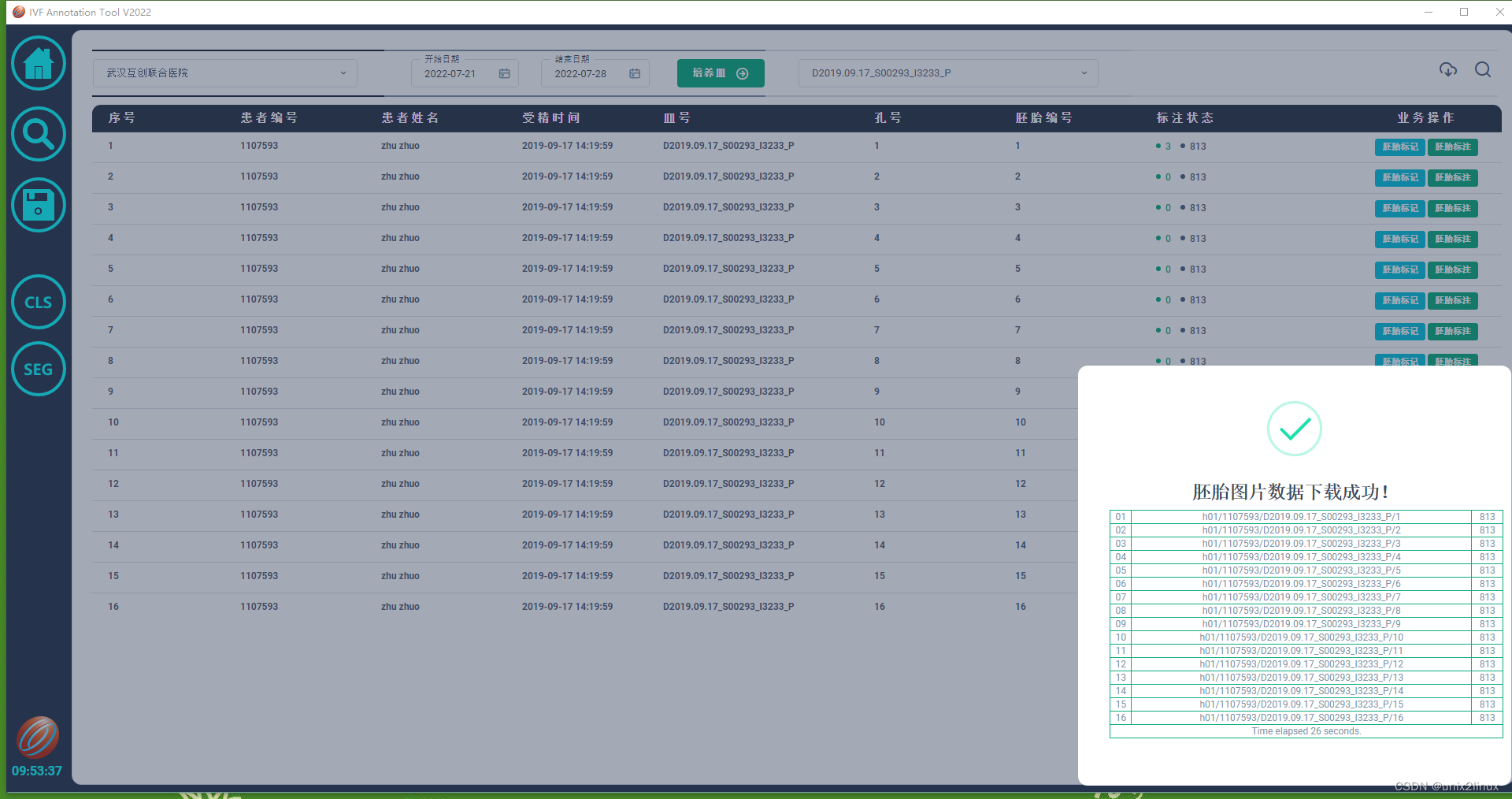1512x799 pixels.
Task: Click the 胚胎编号 column header
Action: [1044, 117]
